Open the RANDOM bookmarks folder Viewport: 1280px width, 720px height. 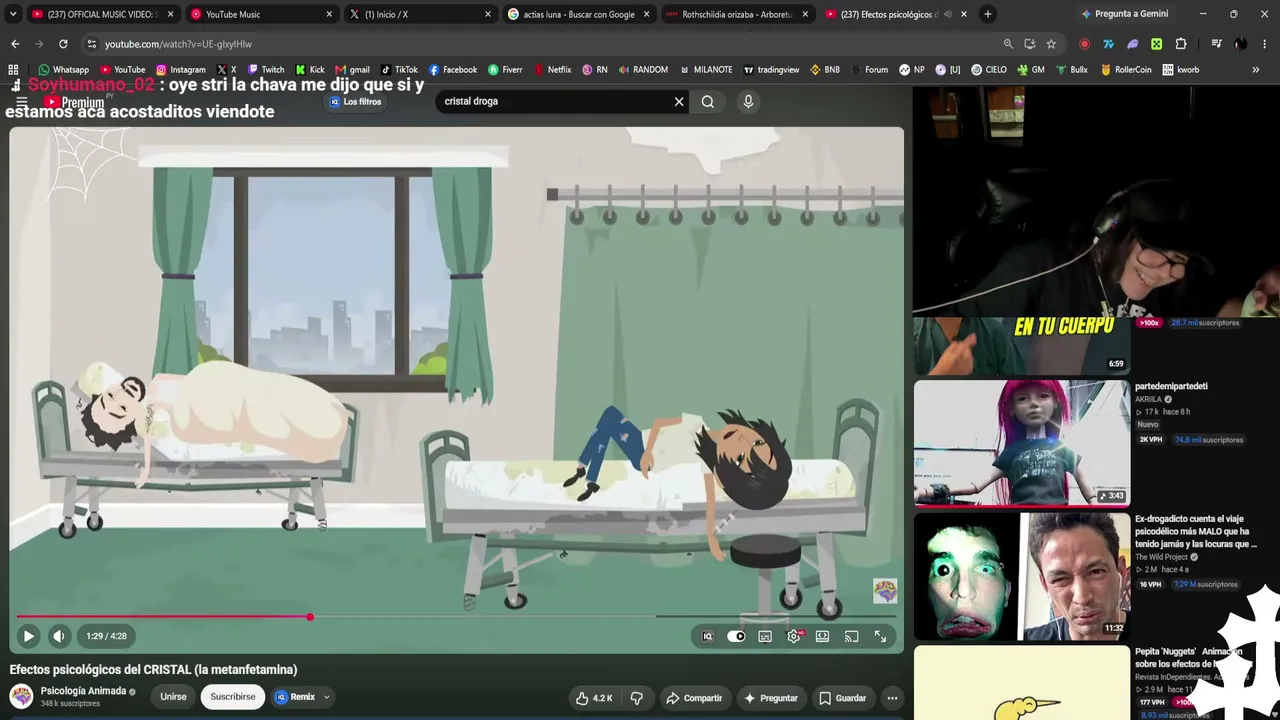(643, 70)
